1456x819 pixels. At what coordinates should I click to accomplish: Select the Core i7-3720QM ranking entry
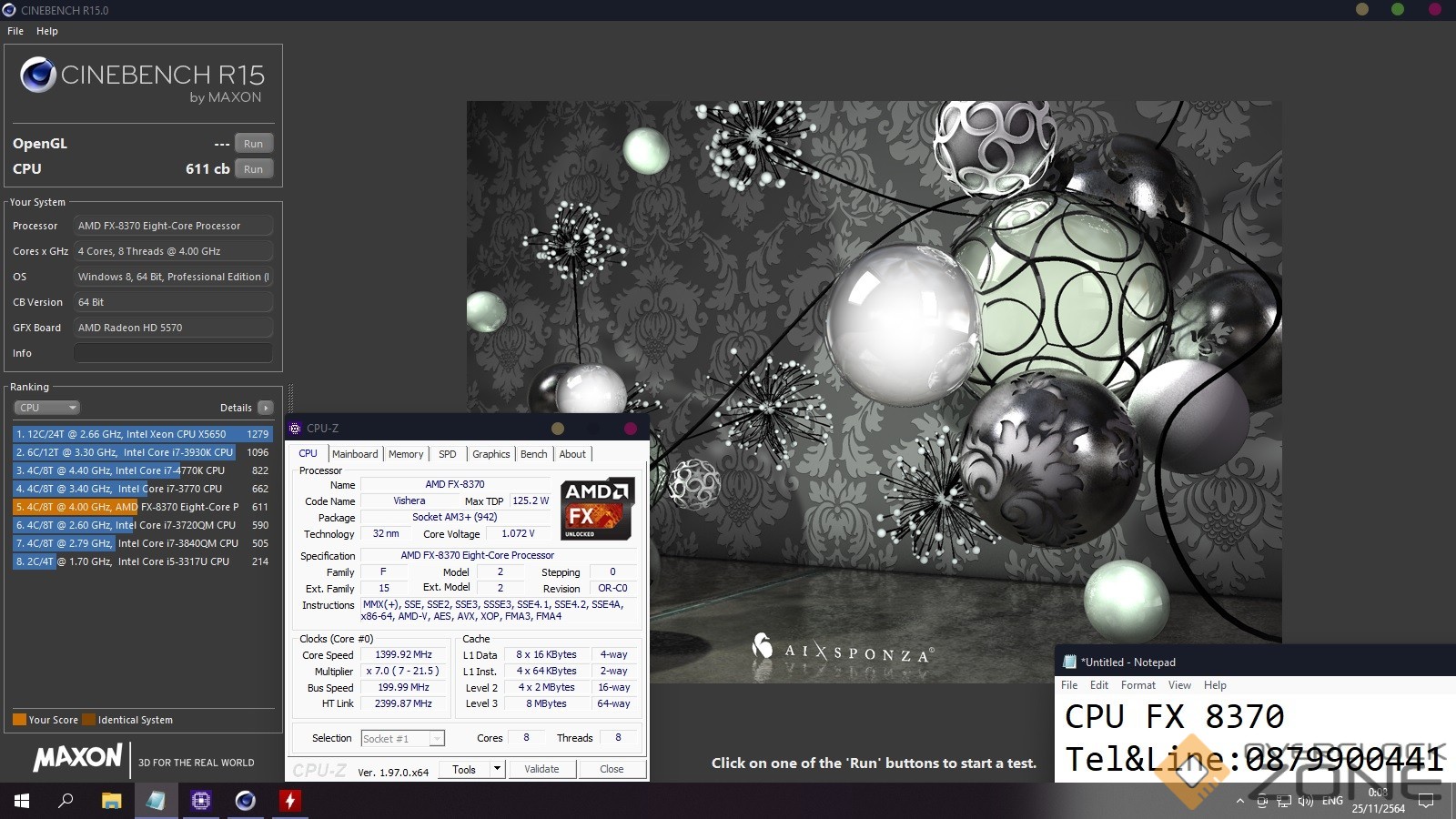pyautogui.click(x=142, y=525)
